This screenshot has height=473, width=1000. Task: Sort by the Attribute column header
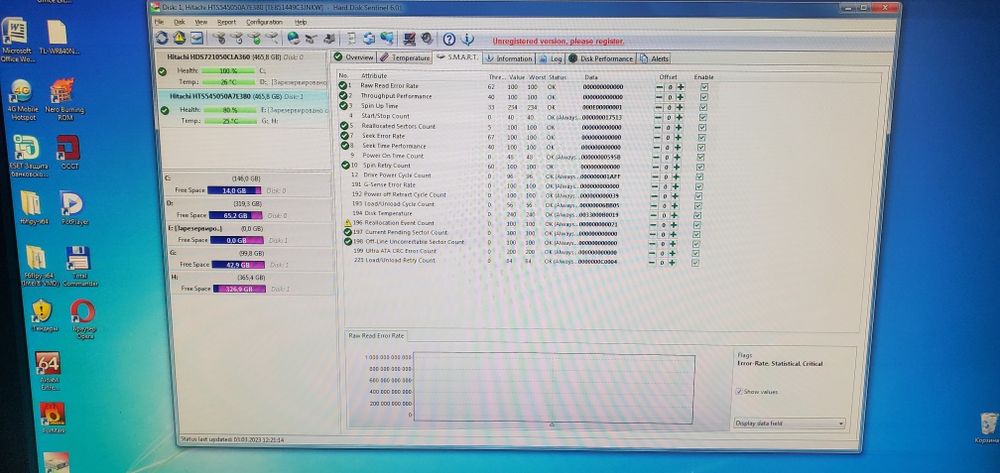tap(374, 76)
